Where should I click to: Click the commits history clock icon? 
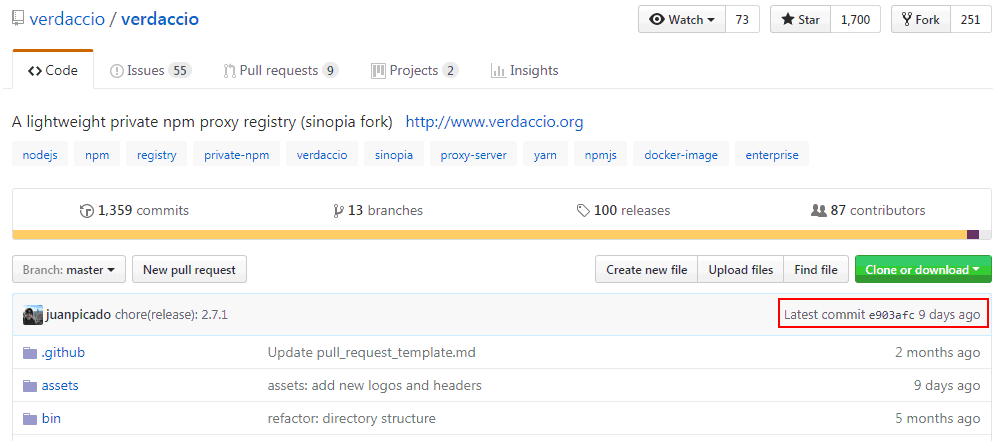point(86,211)
